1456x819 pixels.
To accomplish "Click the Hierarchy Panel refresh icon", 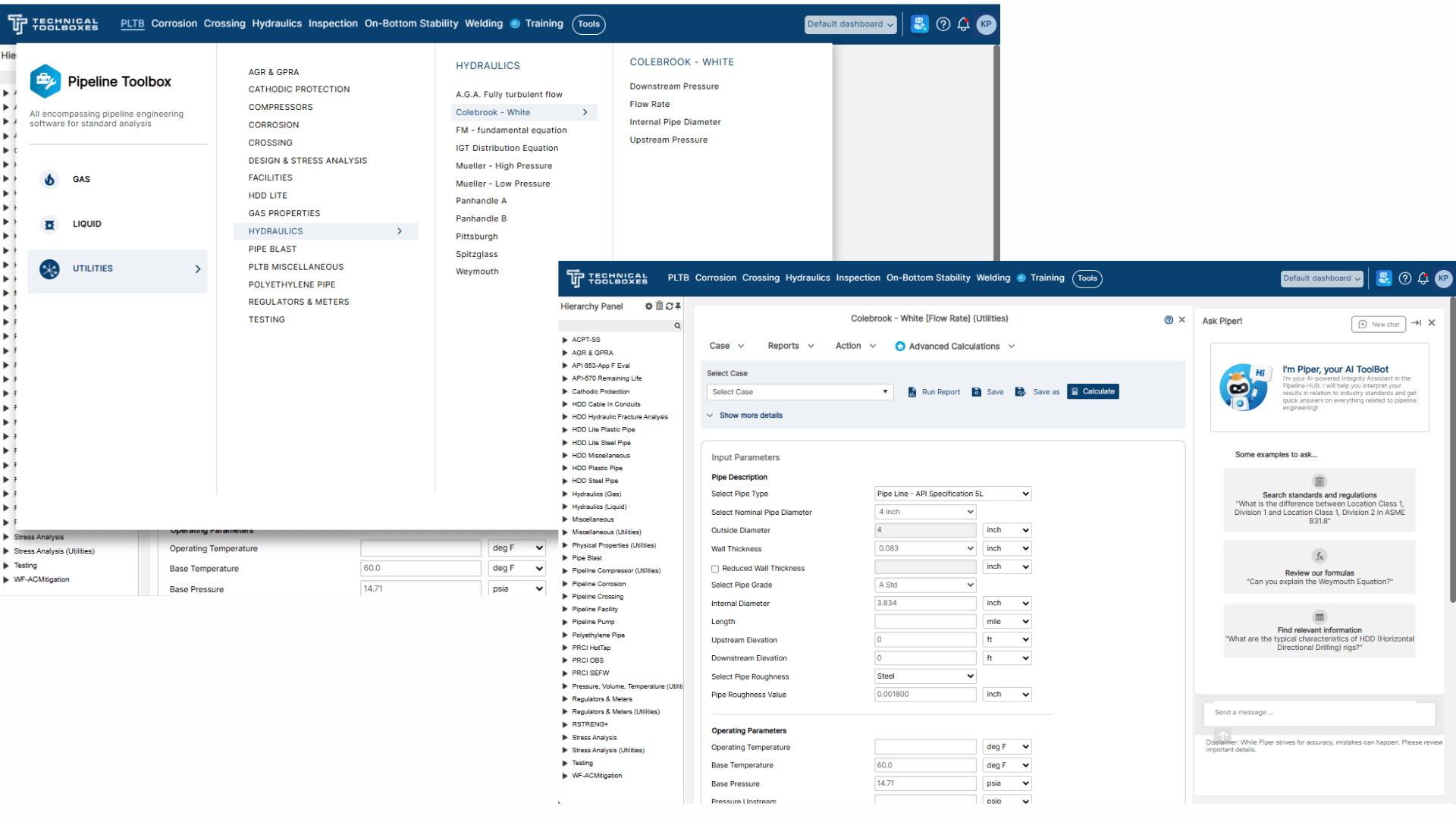I will (669, 306).
